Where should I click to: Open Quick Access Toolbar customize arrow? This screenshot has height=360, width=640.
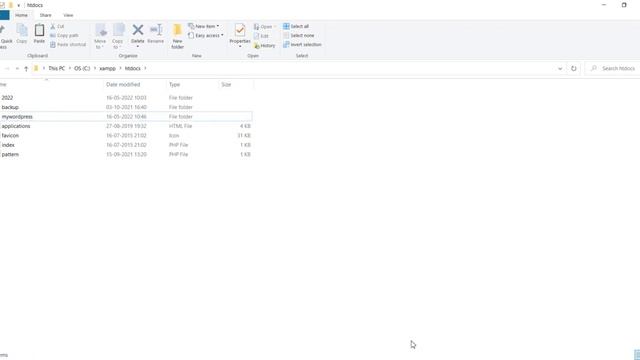[x=19, y=5]
